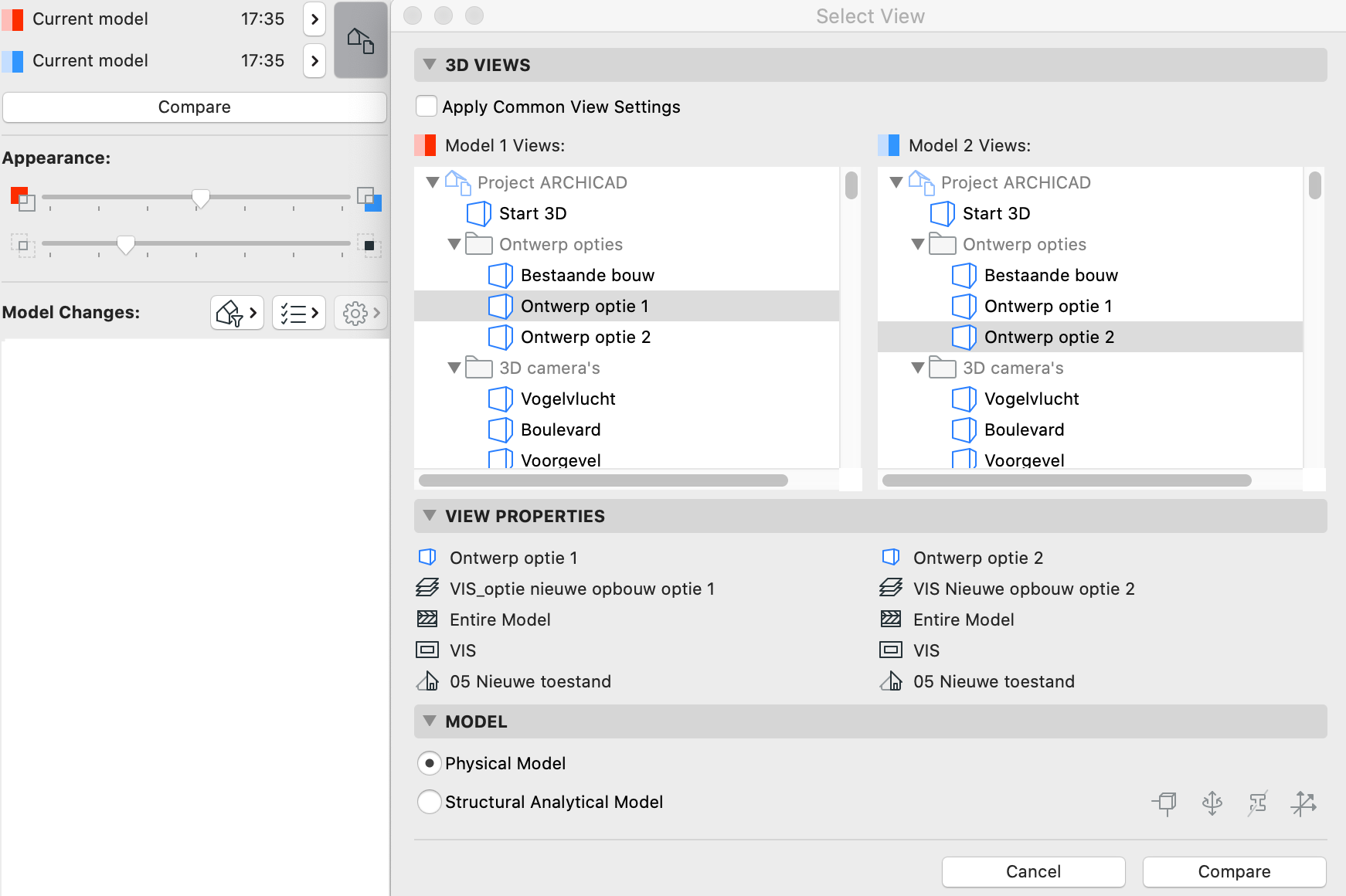The image size is (1346, 896).
Task: Select the Physical Model radio button
Action: pos(430,763)
